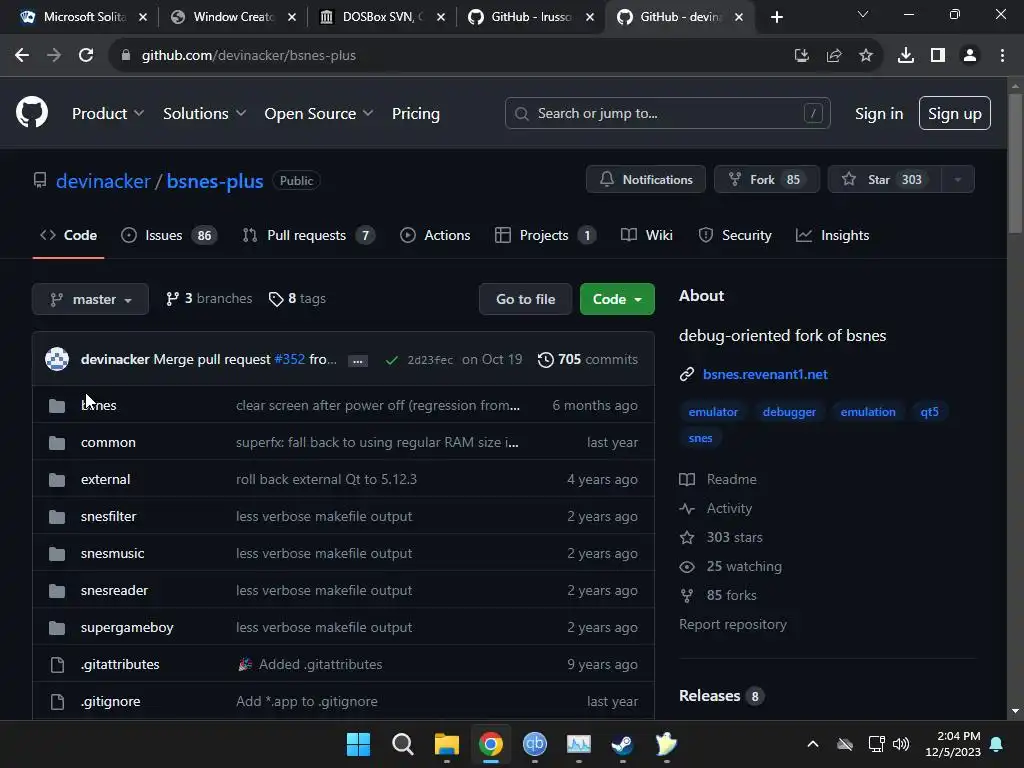This screenshot has height=768, width=1024.
Task: Open the tab search chevron in title bar
Action: point(863,14)
